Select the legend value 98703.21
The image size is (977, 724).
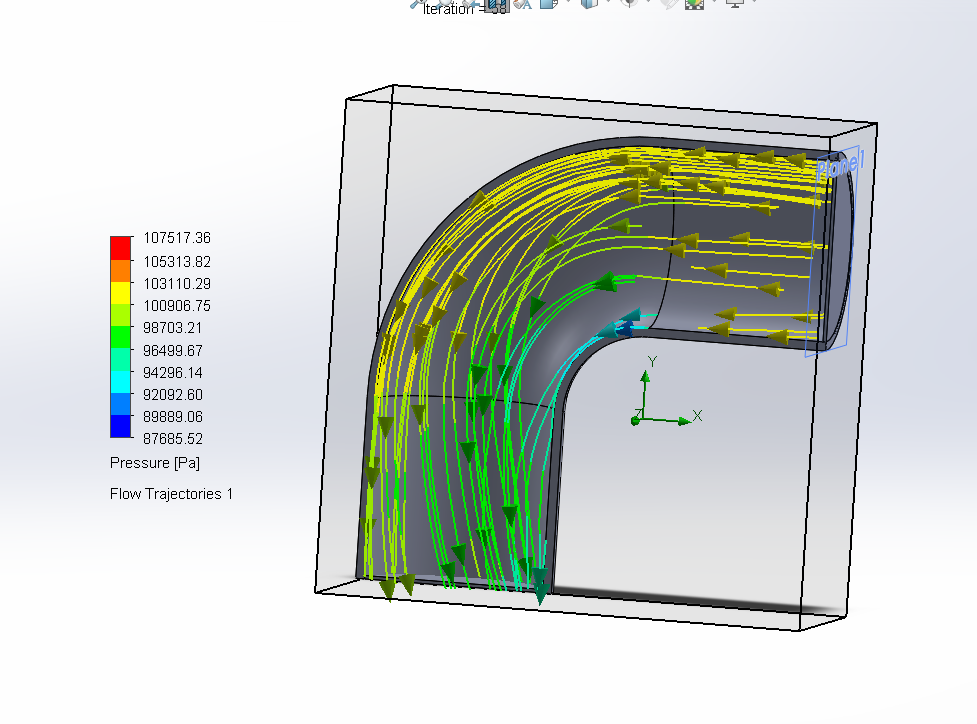point(170,328)
